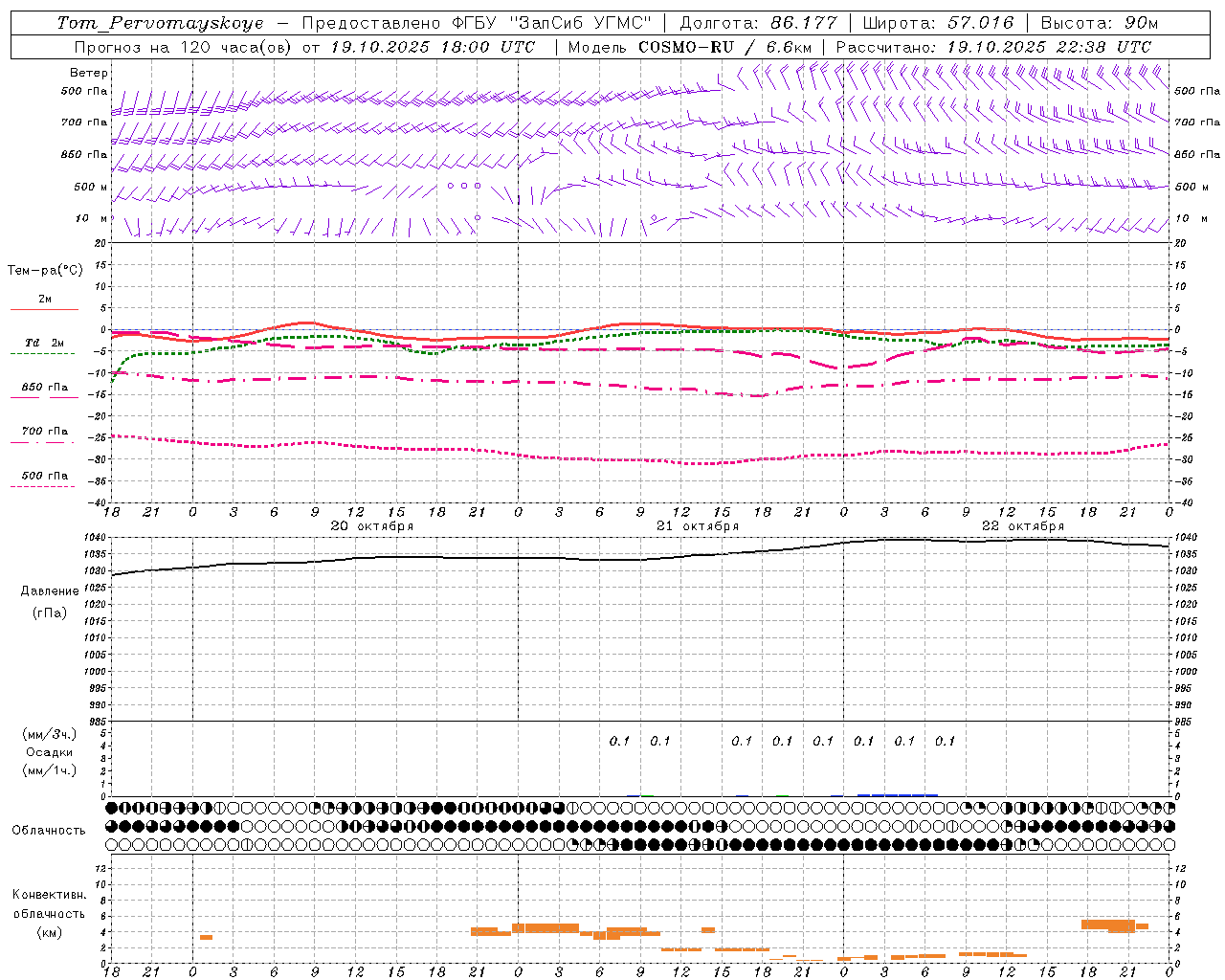Click 'Рассчитано: 19.10.2025 22:38 UTC' timestamp

[x=993, y=47]
